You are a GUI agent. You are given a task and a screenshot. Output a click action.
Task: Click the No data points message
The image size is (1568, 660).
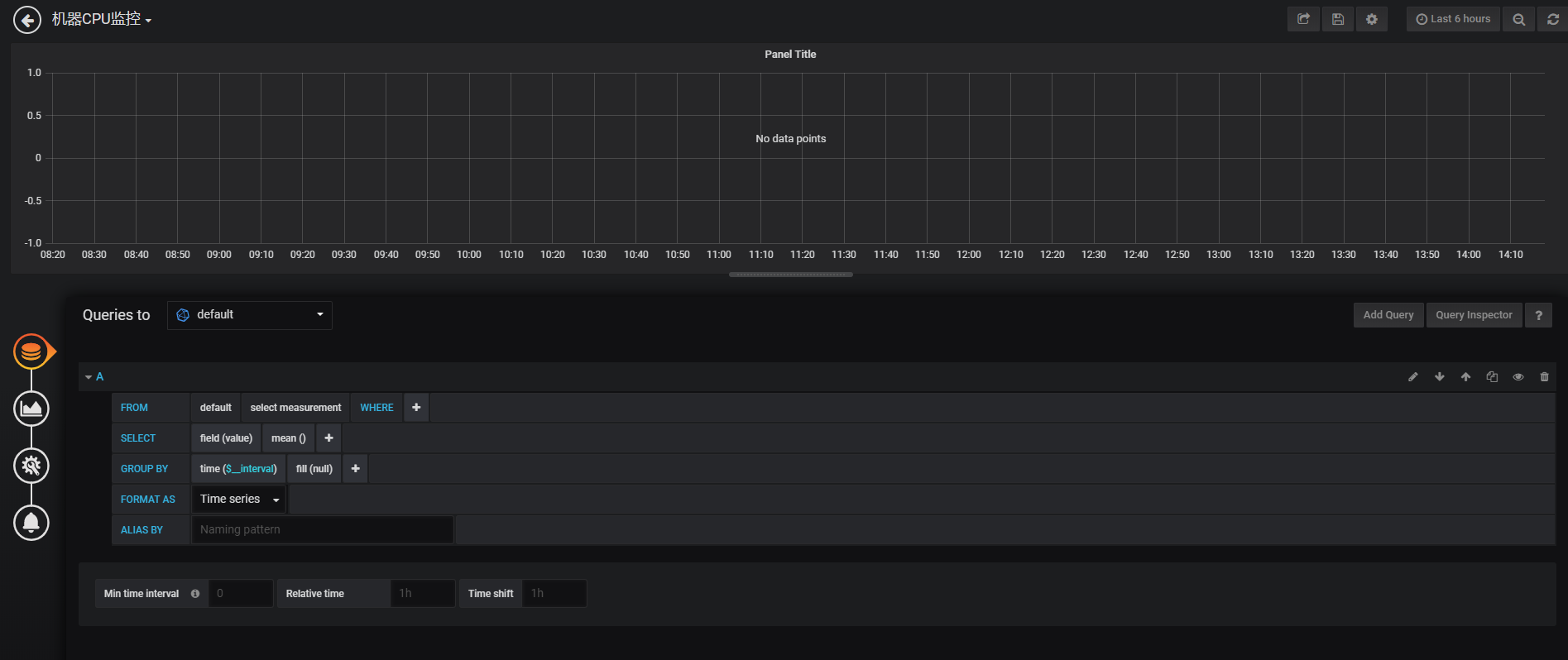(x=790, y=139)
